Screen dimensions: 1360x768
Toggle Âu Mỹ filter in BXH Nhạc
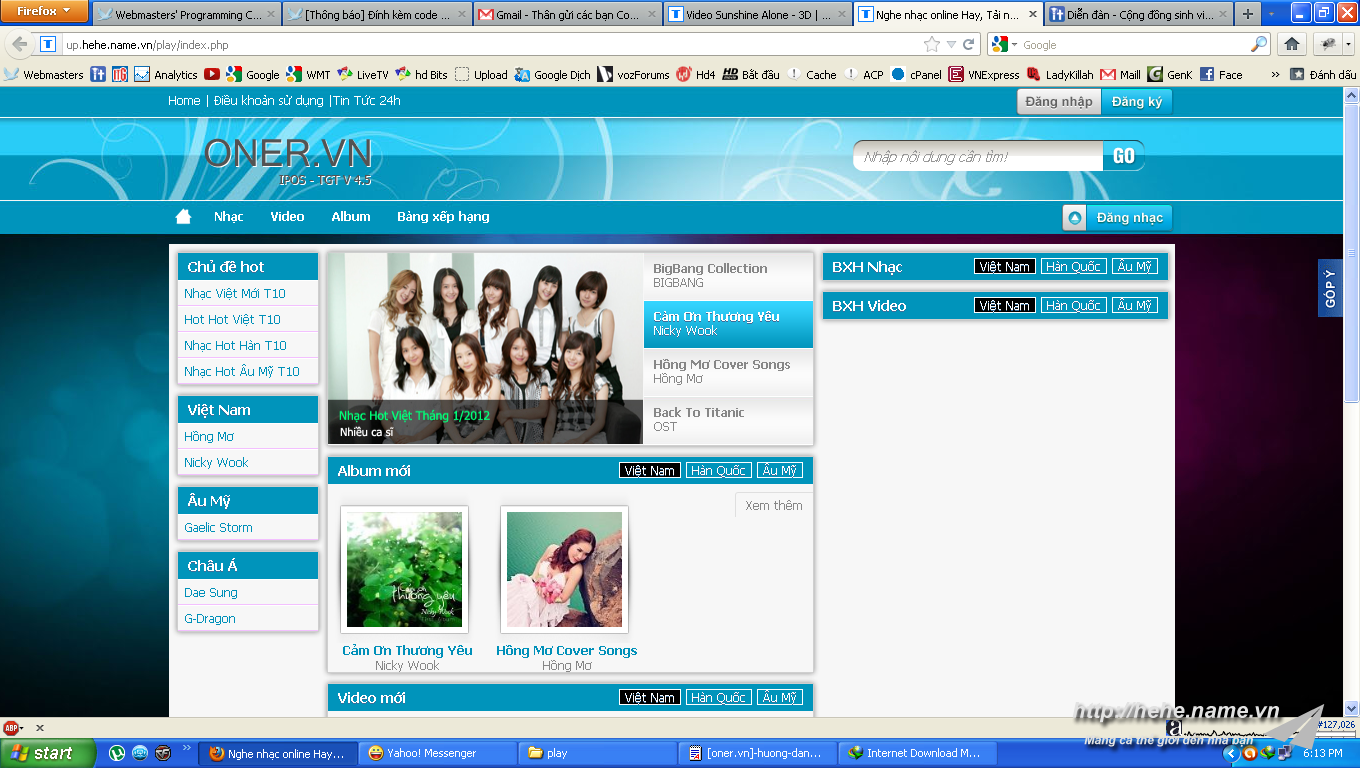(1135, 267)
